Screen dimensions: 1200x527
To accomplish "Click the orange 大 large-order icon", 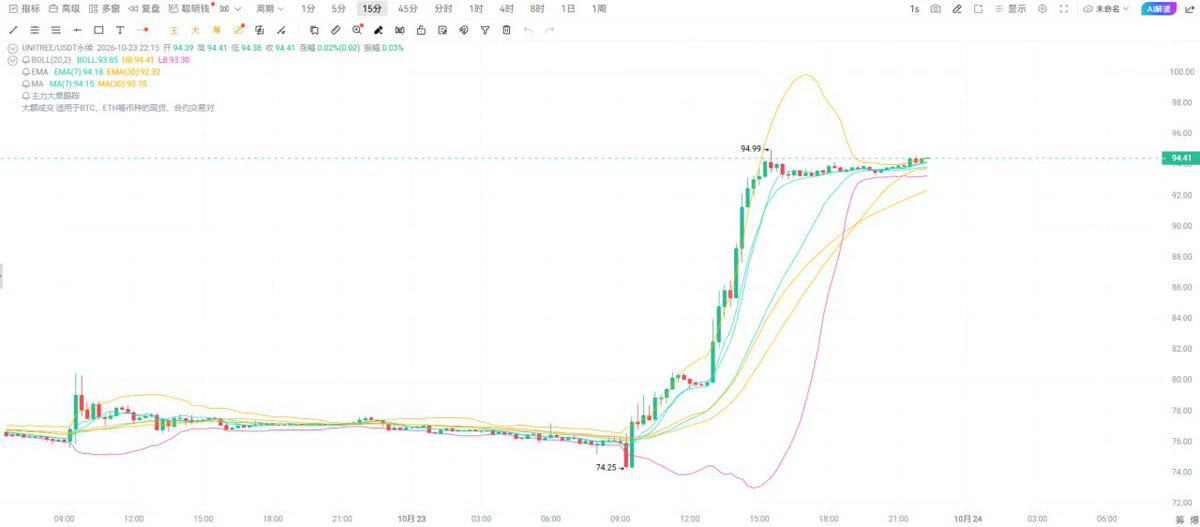I will click(195, 30).
